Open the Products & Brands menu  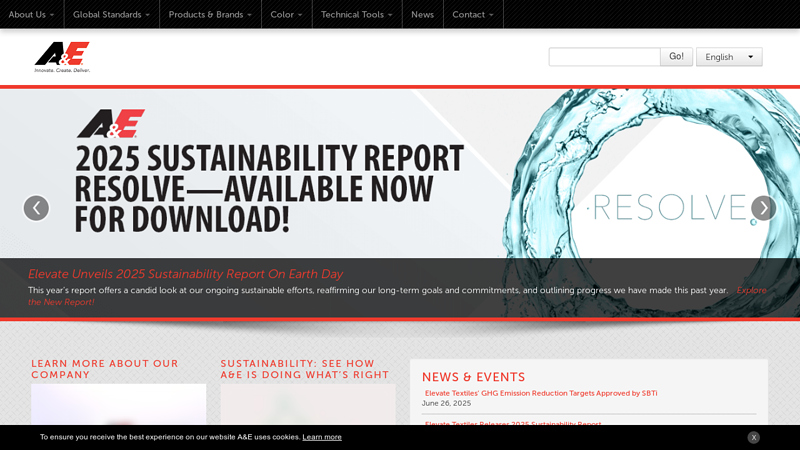pos(210,14)
